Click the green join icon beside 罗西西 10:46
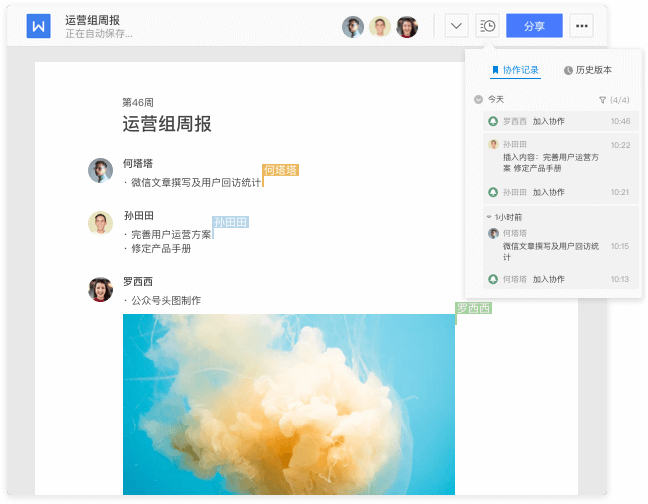This screenshot has height=504, width=648. point(493,121)
